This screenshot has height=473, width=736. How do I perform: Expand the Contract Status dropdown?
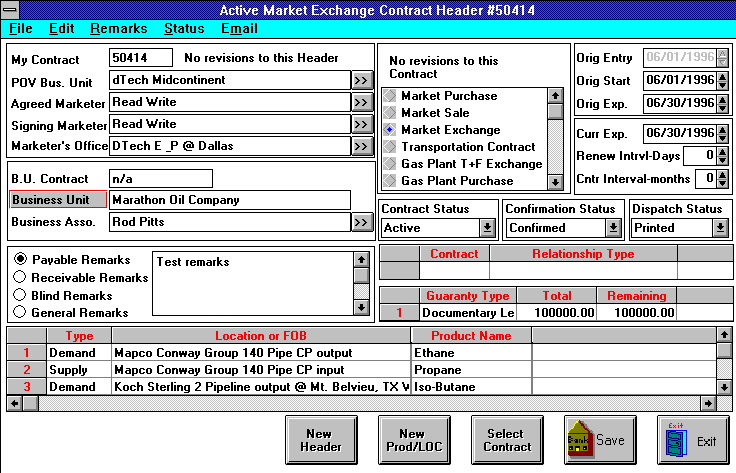pos(487,228)
